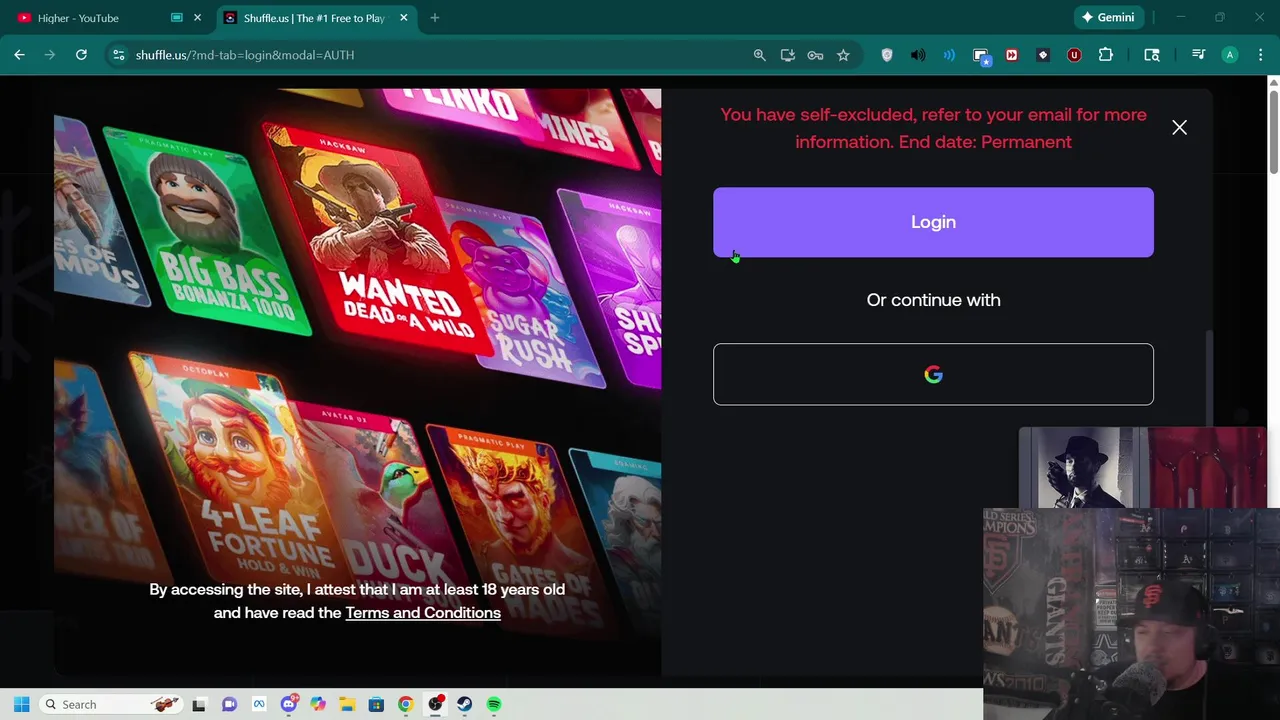Open the red fast-forward extension

(1012, 55)
